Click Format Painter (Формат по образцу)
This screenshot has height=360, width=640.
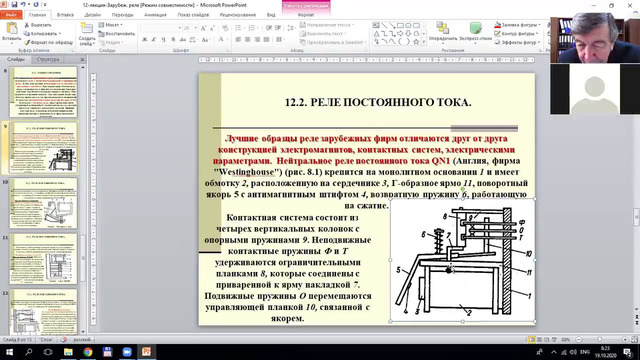pyautogui.click(x=48, y=42)
